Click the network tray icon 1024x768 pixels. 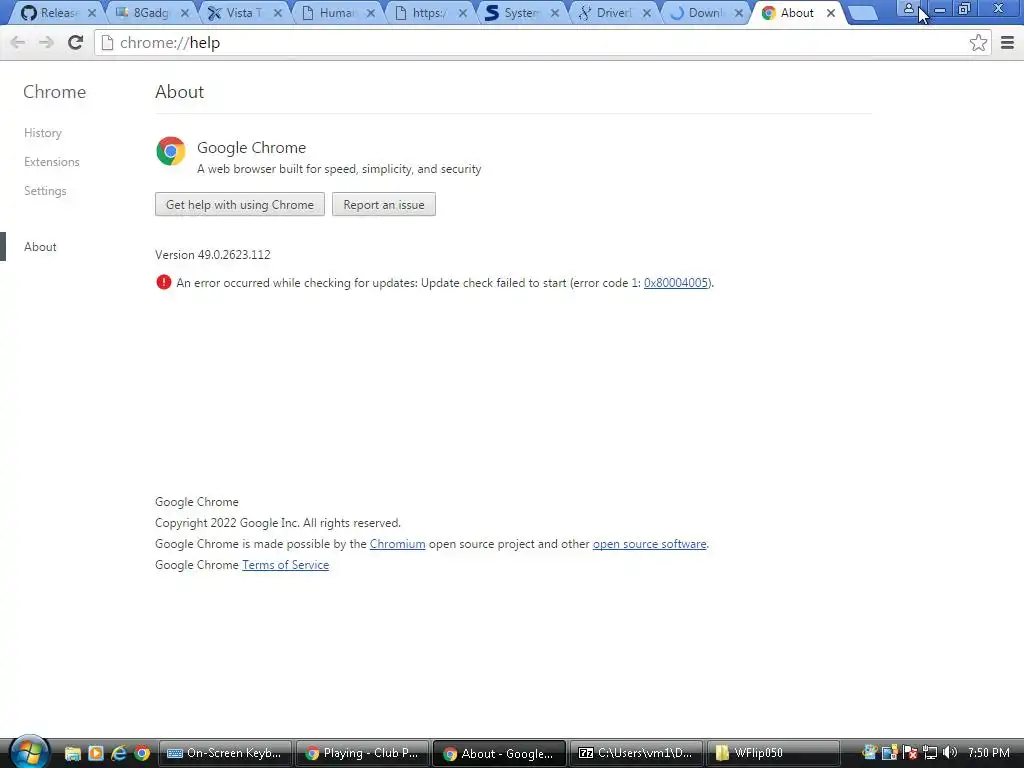[x=930, y=753]
